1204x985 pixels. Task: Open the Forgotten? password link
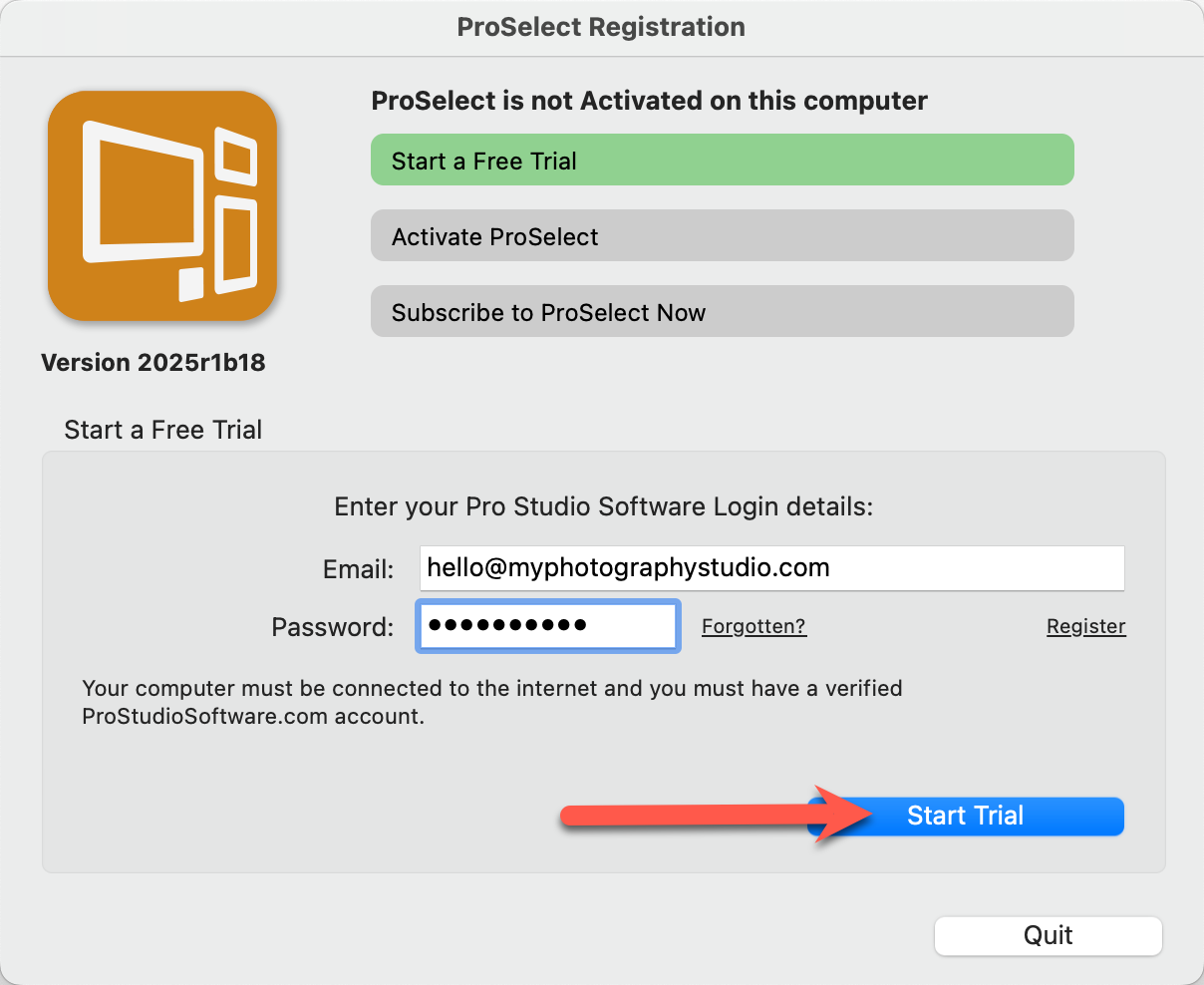pos(753,626)
